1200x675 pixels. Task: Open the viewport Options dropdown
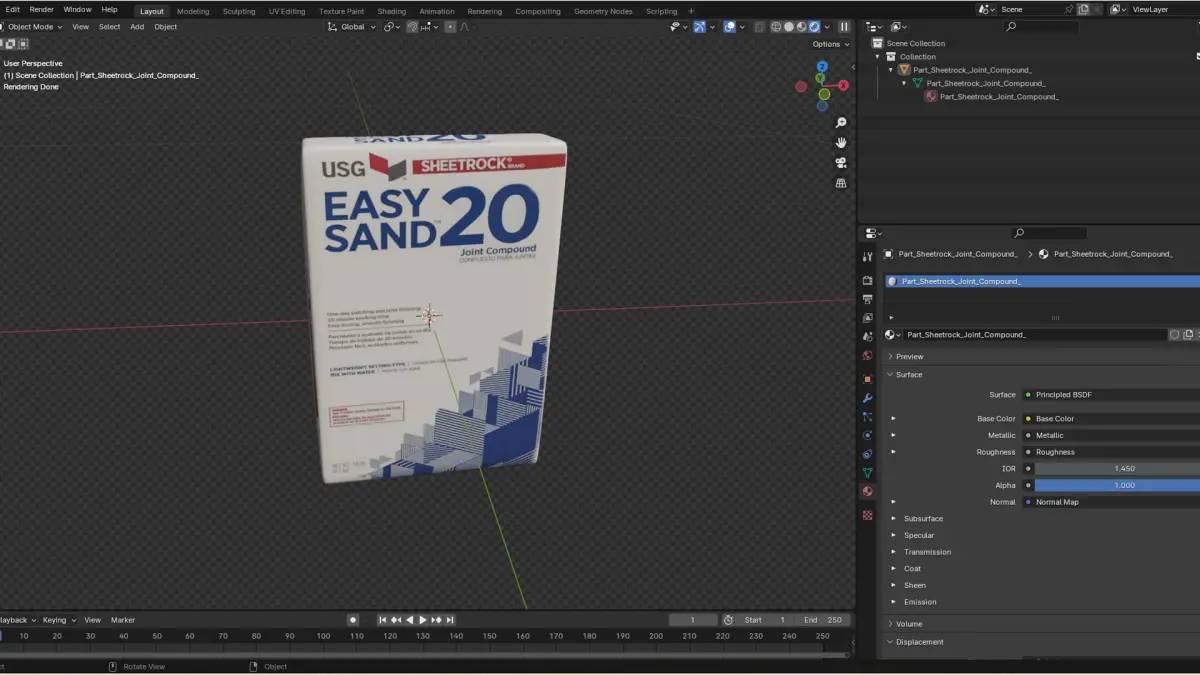tap(830, 44)
